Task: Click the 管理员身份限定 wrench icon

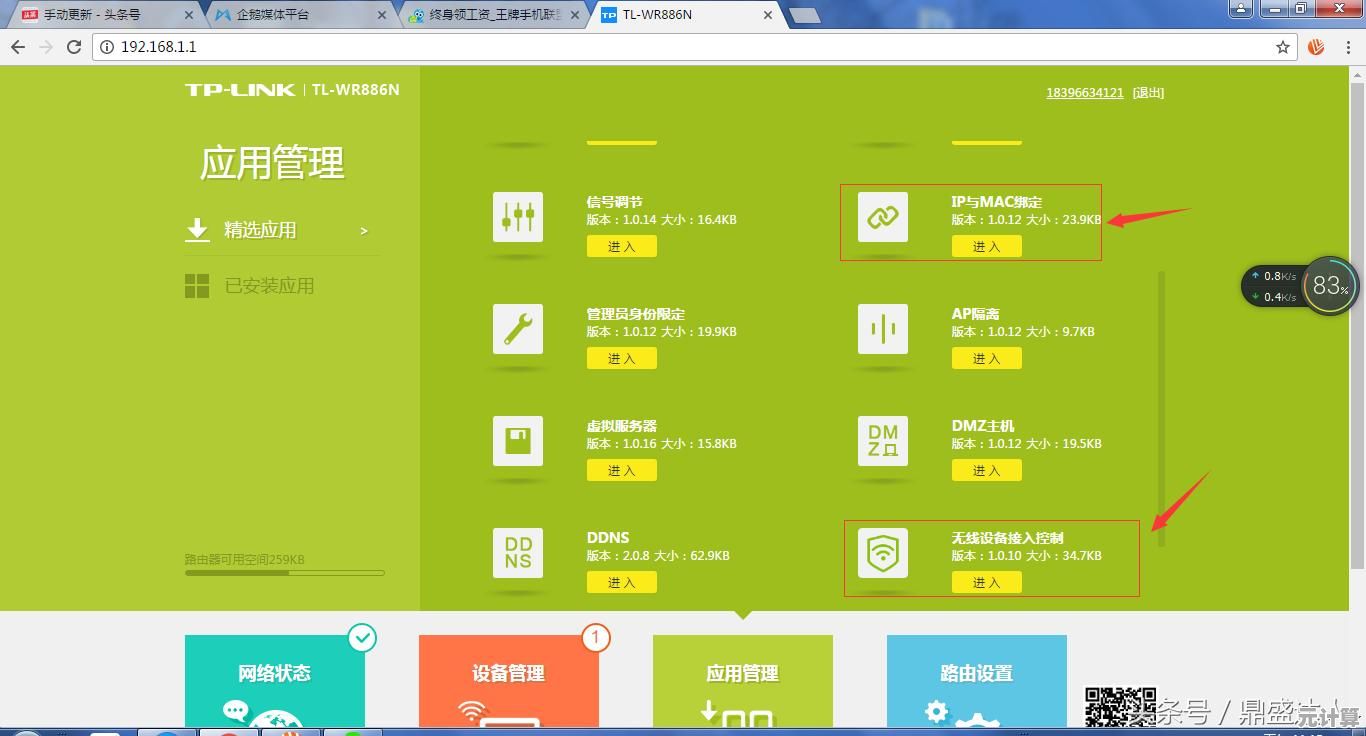Action: 518,329
